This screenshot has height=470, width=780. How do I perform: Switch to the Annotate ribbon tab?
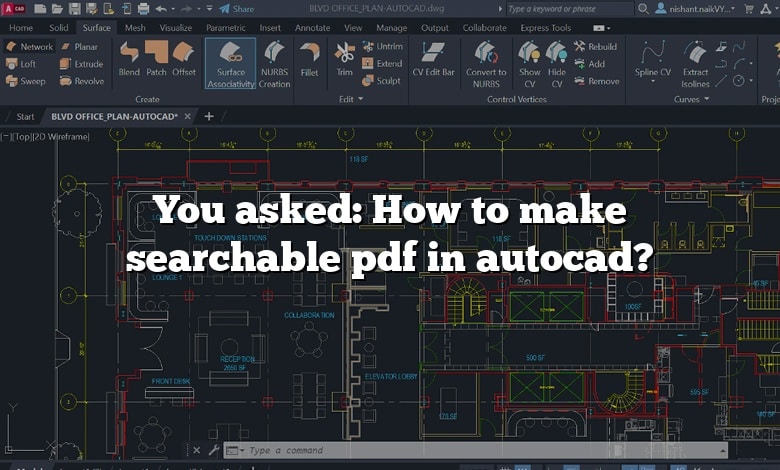312,28
